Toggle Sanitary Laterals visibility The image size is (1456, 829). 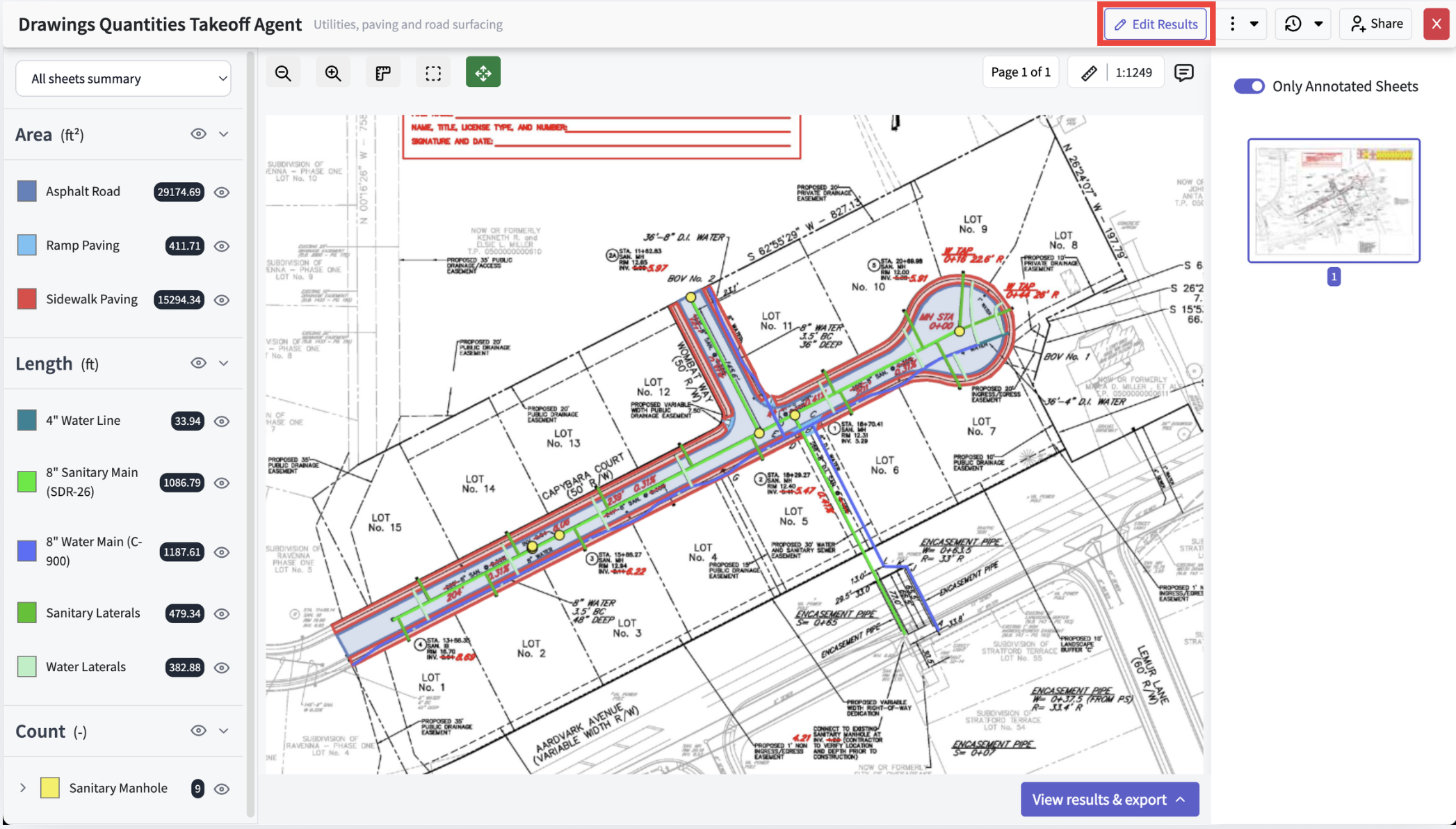tap(222, 613)
